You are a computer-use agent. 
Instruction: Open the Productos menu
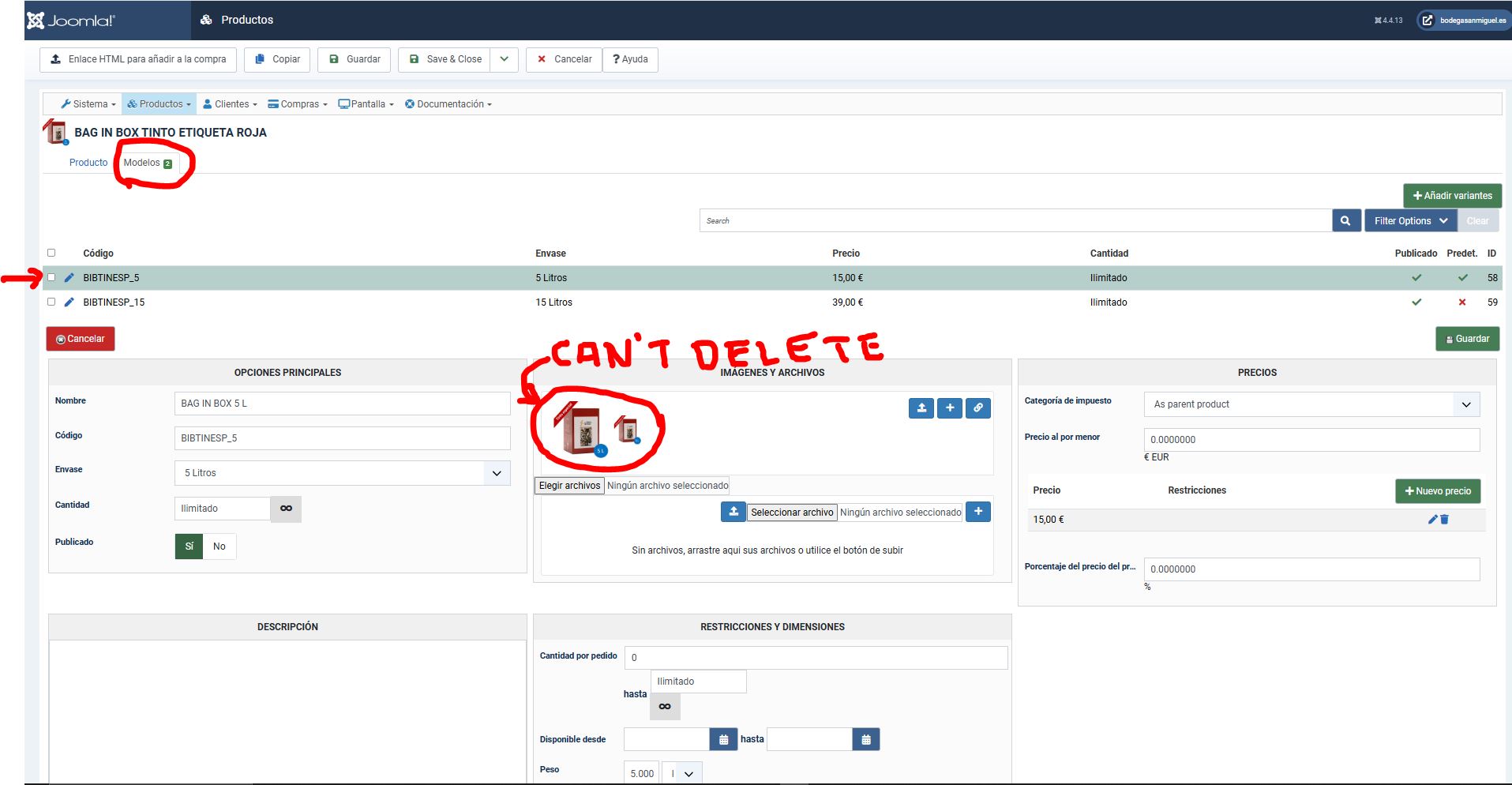(x=159, y=104)
